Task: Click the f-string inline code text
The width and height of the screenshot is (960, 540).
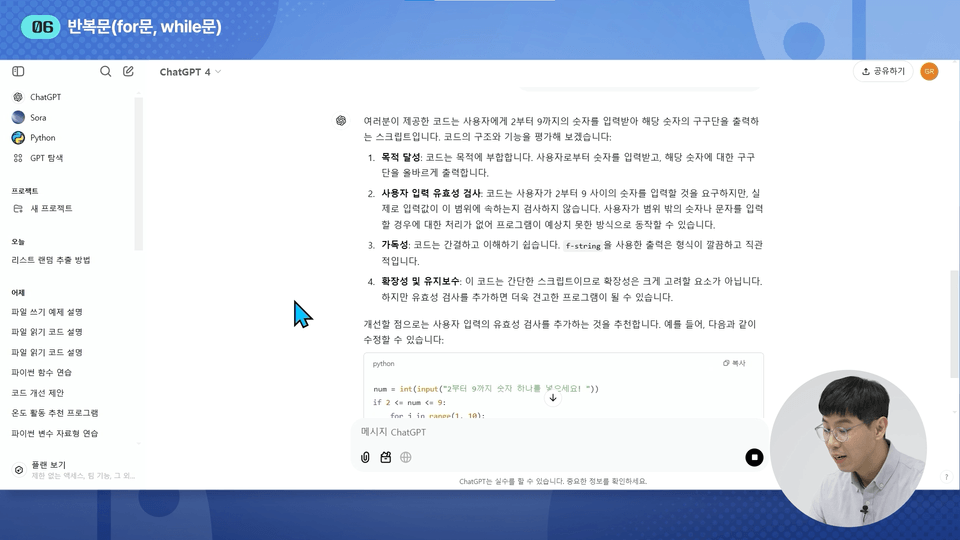Action: click(582, 246)
